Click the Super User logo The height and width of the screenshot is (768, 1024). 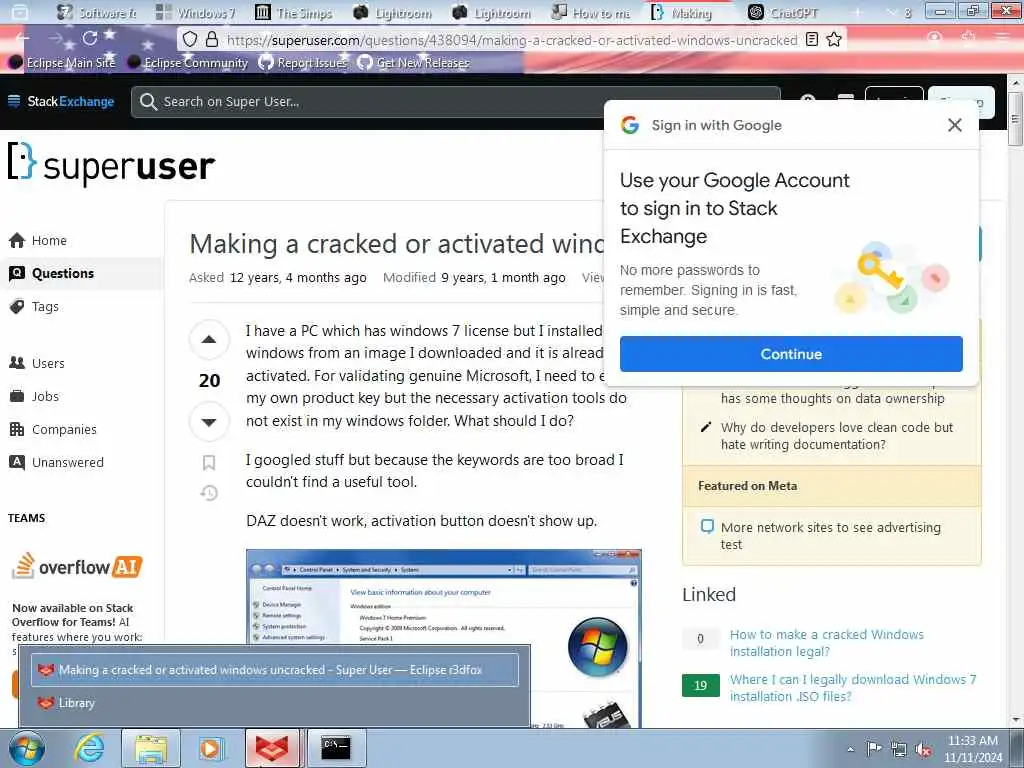111,163
